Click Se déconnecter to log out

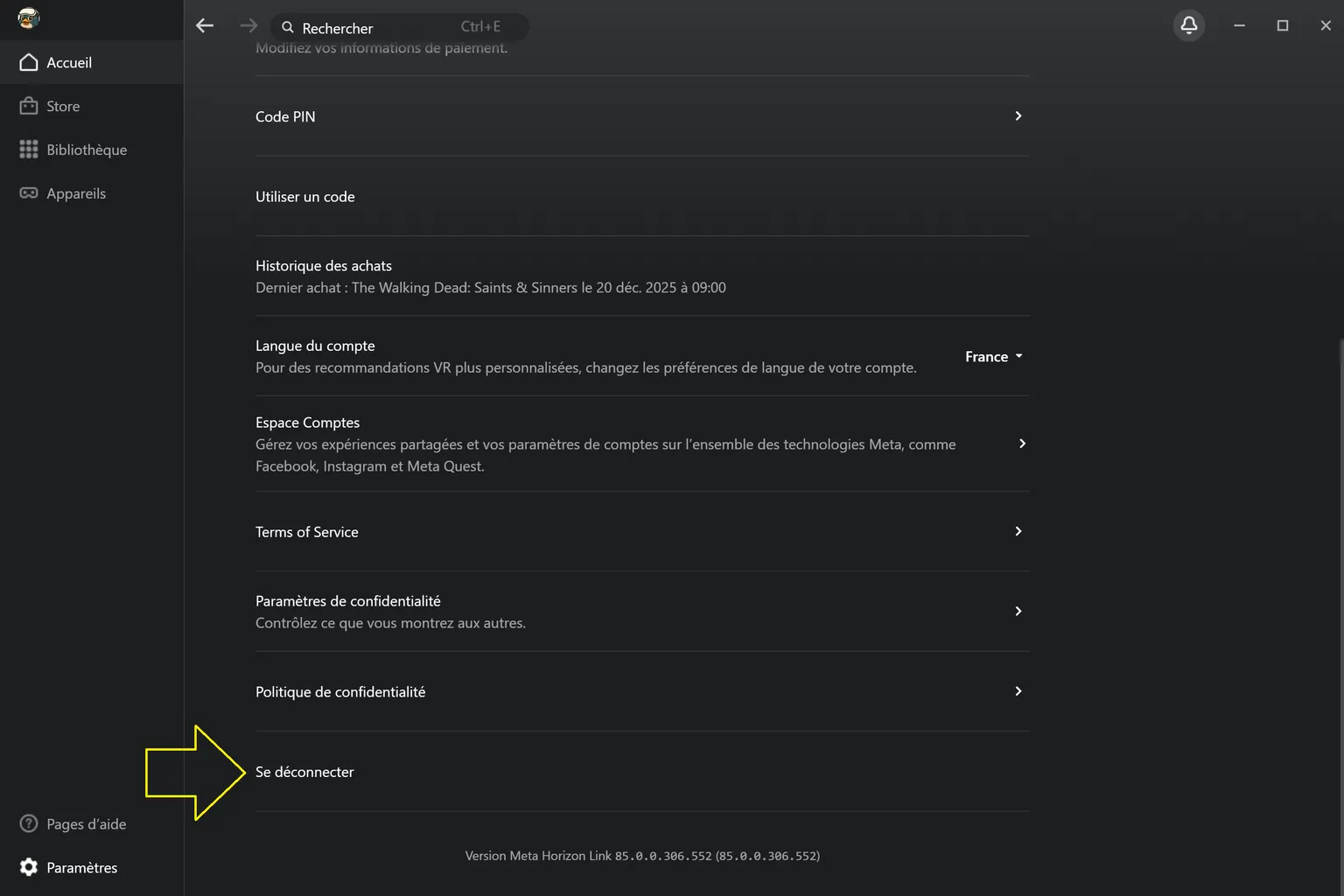tap(304, 772)
